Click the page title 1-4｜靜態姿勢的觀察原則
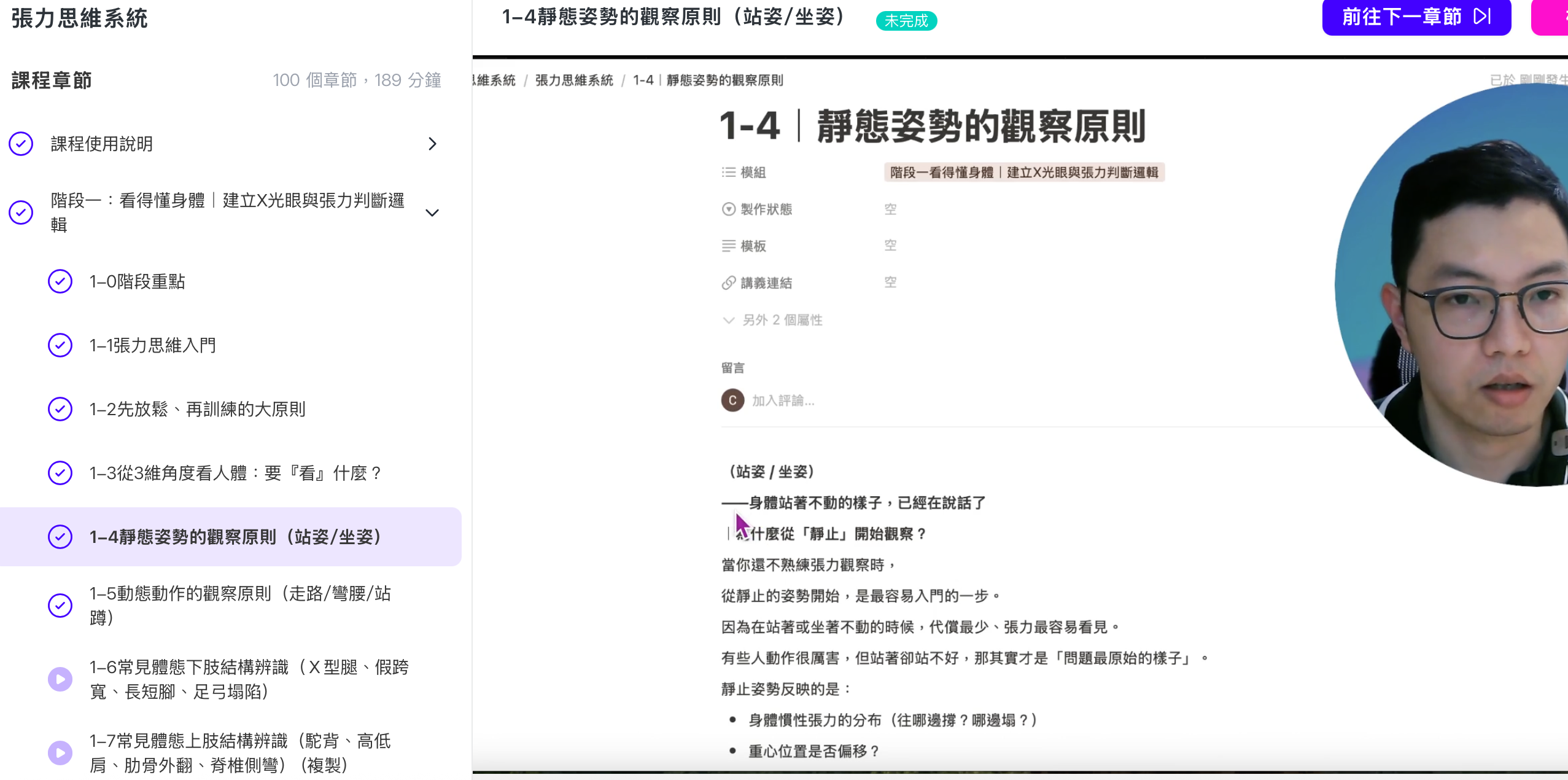 (933, 126)
